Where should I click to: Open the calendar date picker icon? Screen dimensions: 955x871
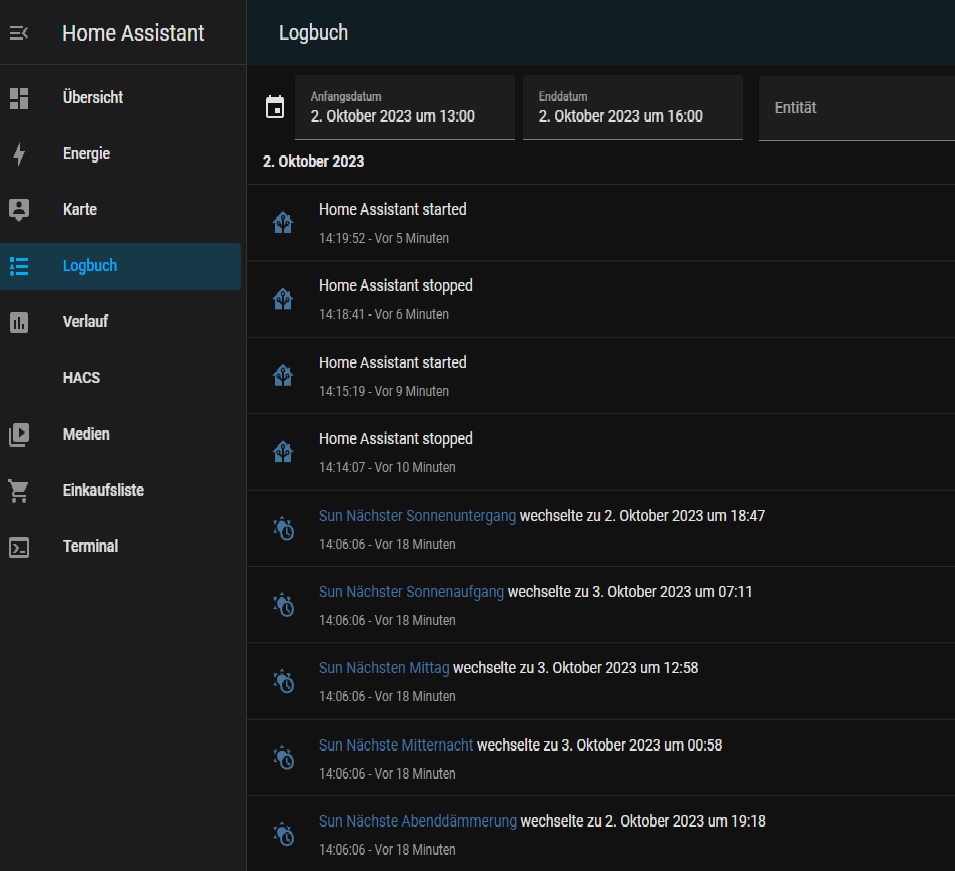click(x=275, y=107)
